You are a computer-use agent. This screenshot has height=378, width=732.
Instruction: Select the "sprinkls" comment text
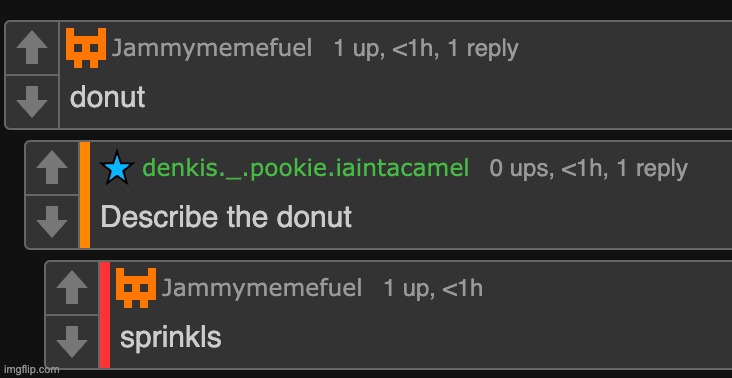(x=170, y=338)
